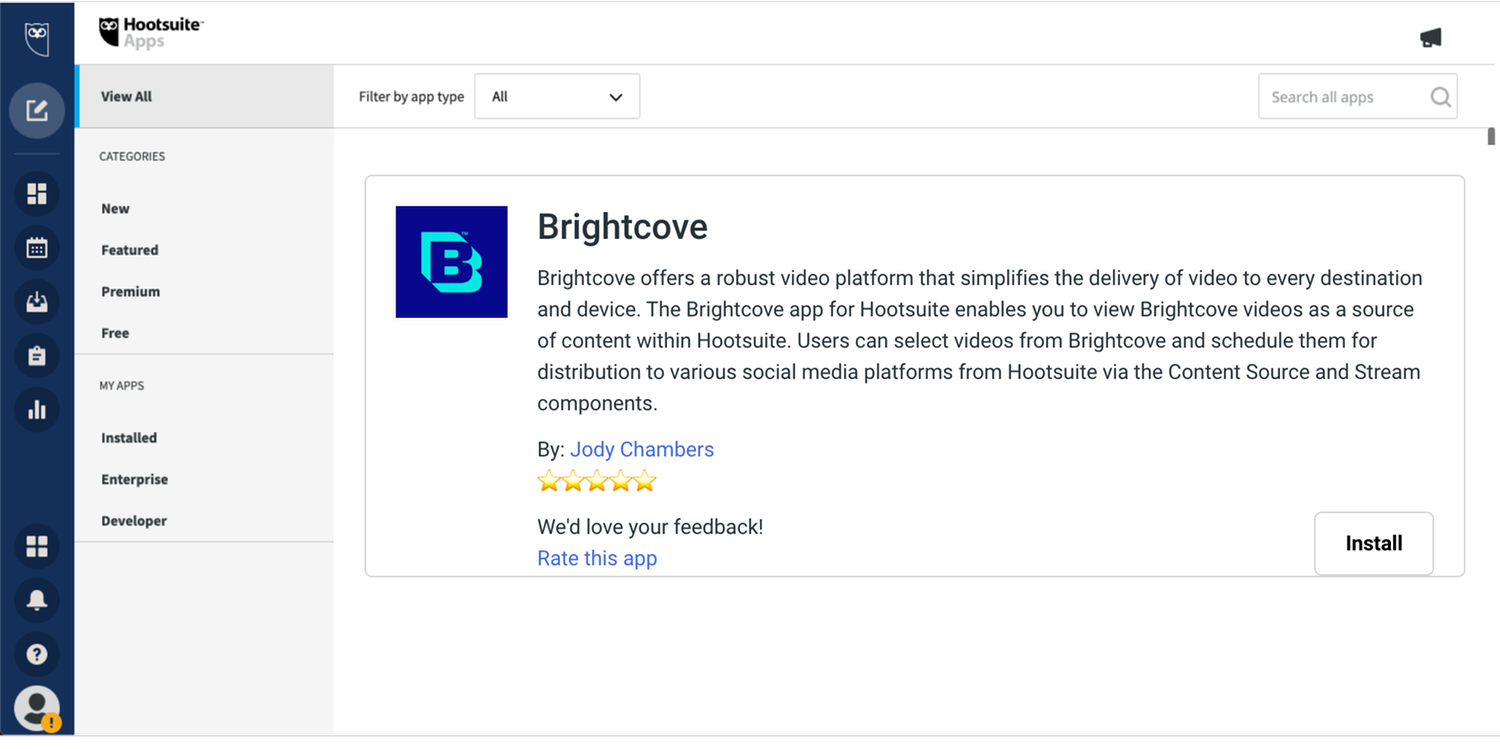Open the Help question mark icon

[x=37, y=654]
